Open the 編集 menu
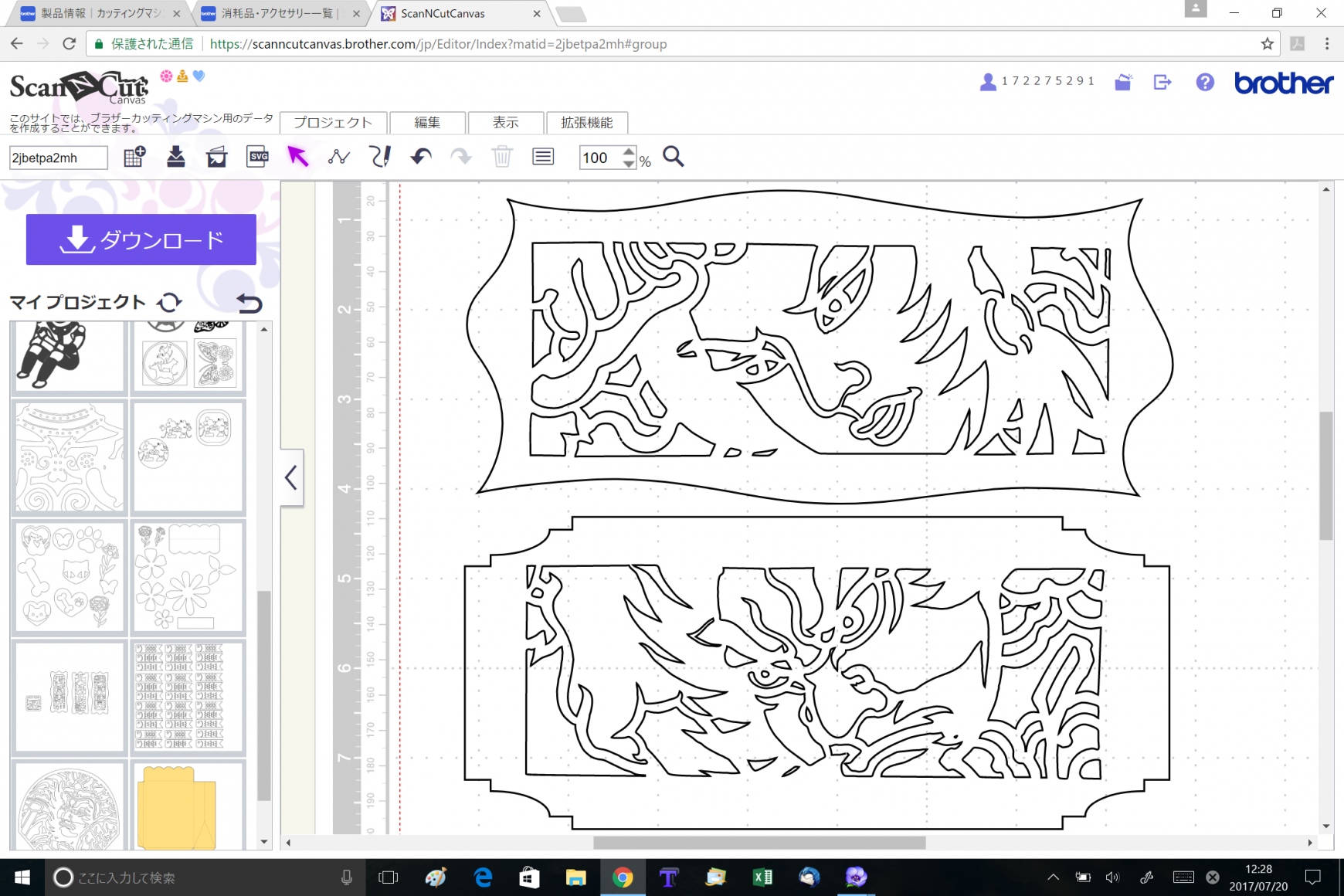1344x896 pixels. coord(427,123)
